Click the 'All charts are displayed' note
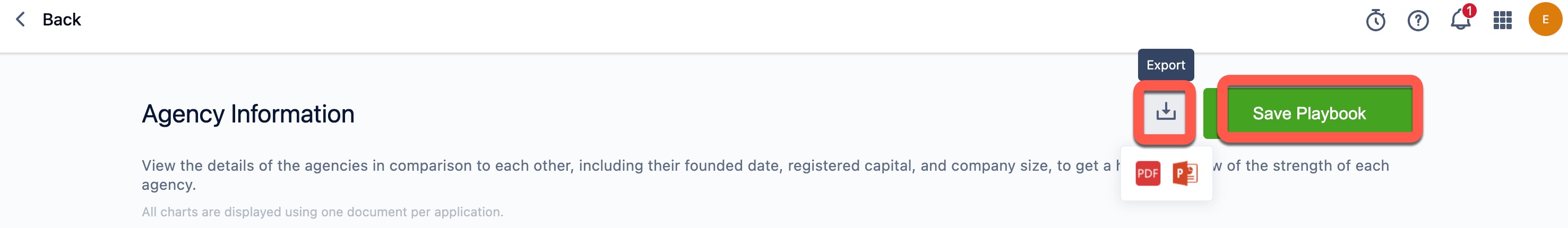The image size is (1568, 228). click(322, 212)
